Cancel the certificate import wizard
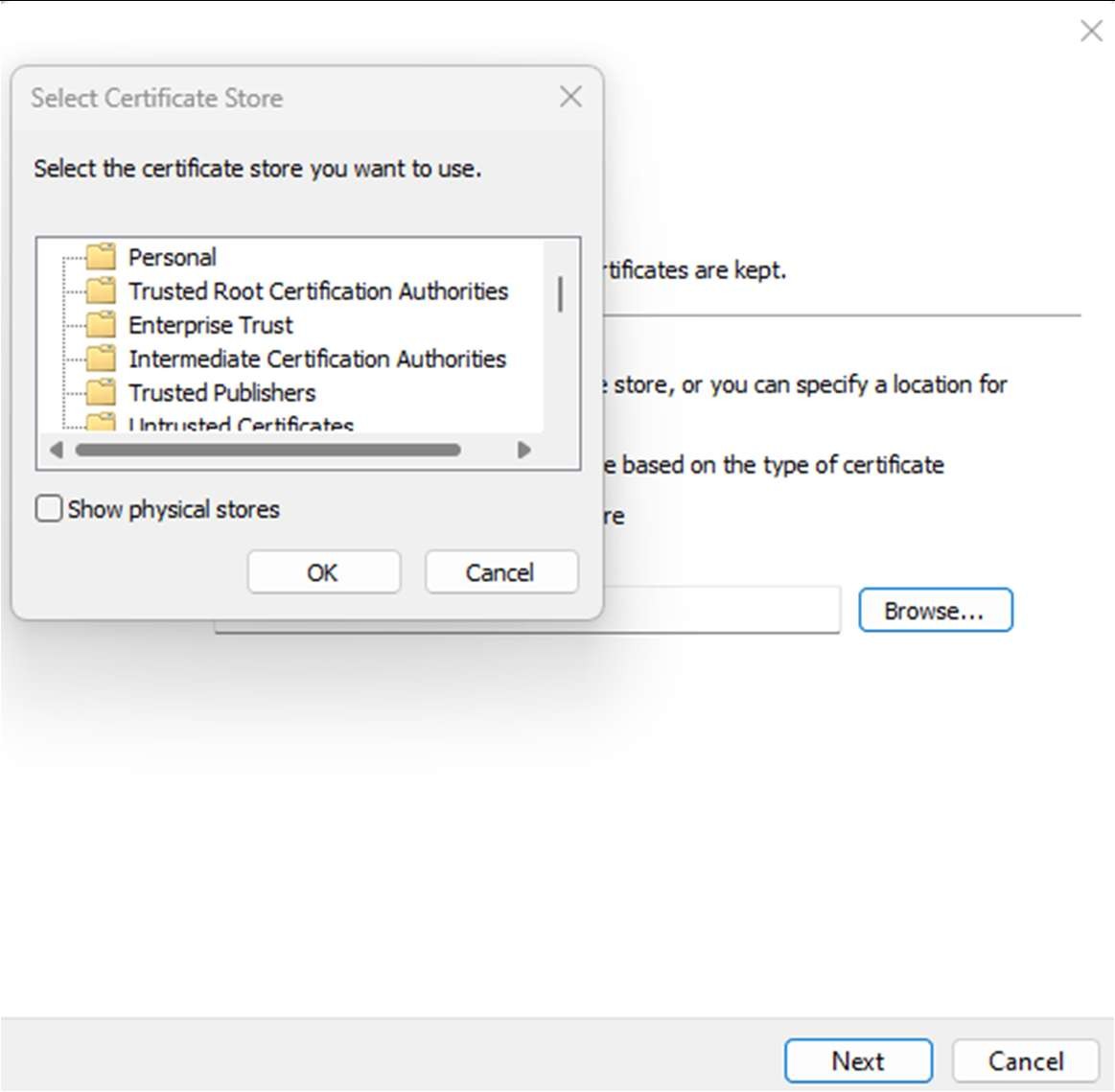The image size is (1115, 1092). click(x=1025, y=1061)
